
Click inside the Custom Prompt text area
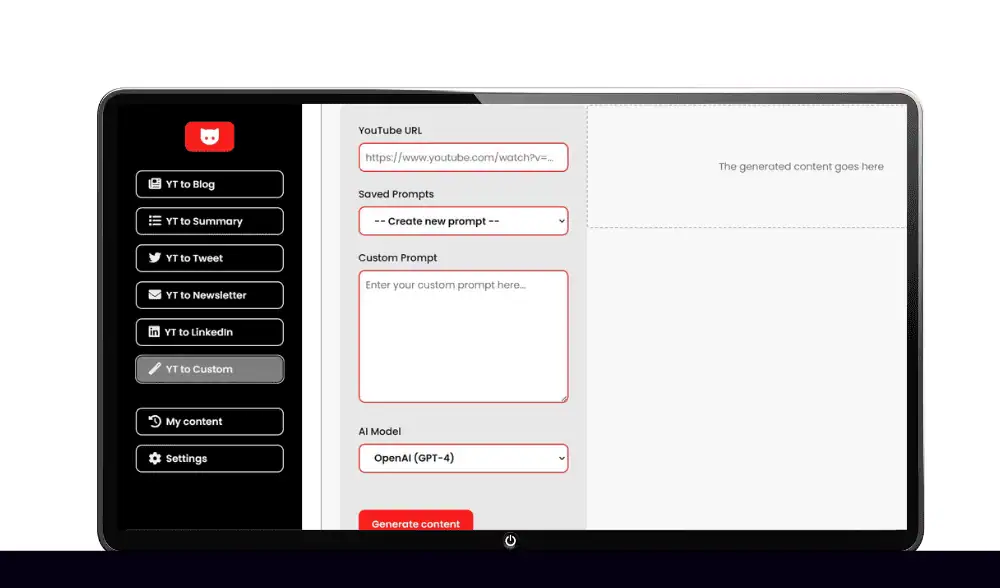pyautogui.click(x=463, y=336)
